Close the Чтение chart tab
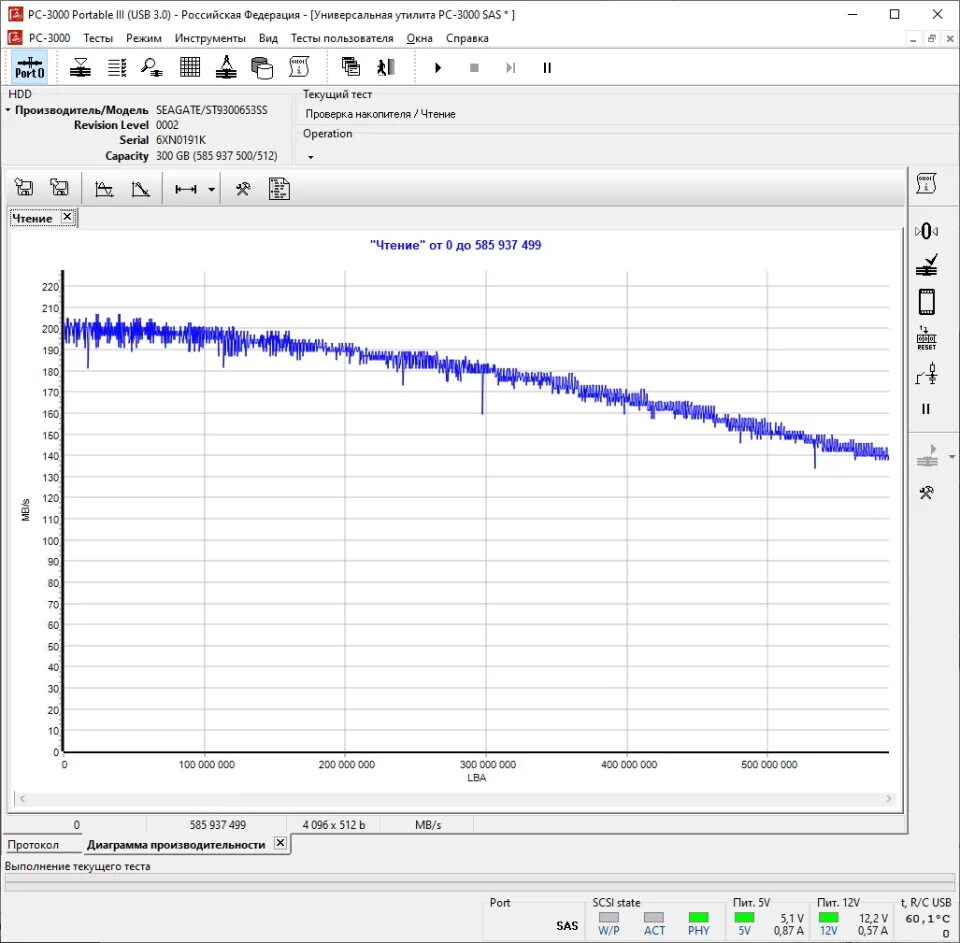Image resolution: width=960 pixels, height=943 pixels. (67, 217)
